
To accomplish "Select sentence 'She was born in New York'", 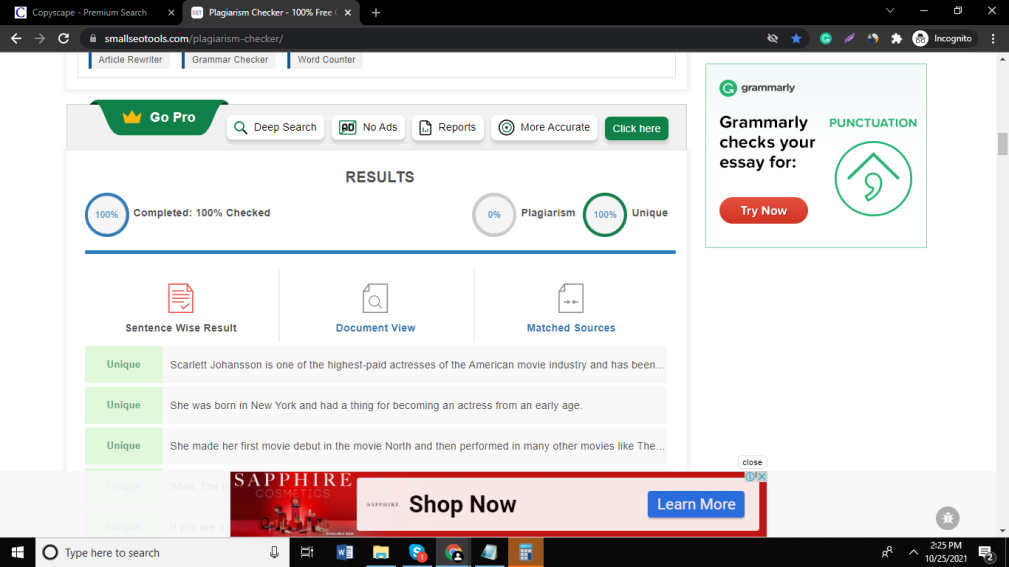I will (x=376, y=405).
